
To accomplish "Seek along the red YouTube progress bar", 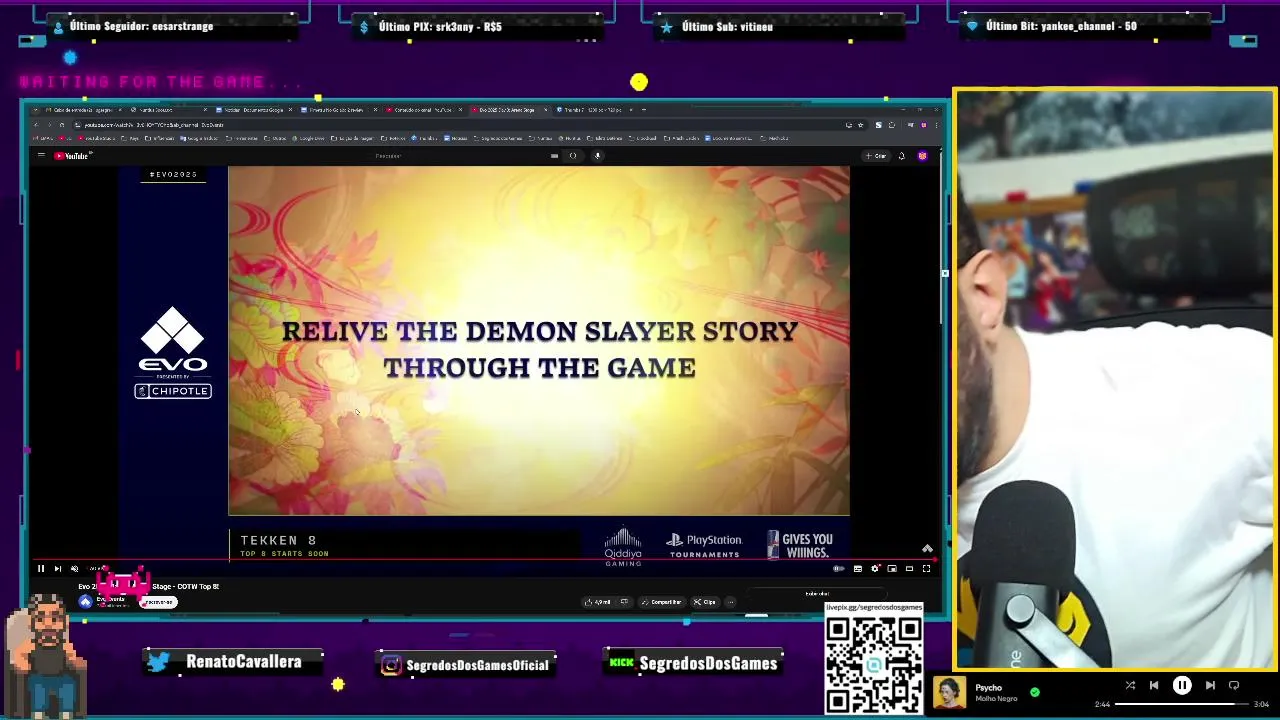I will 484,560.
